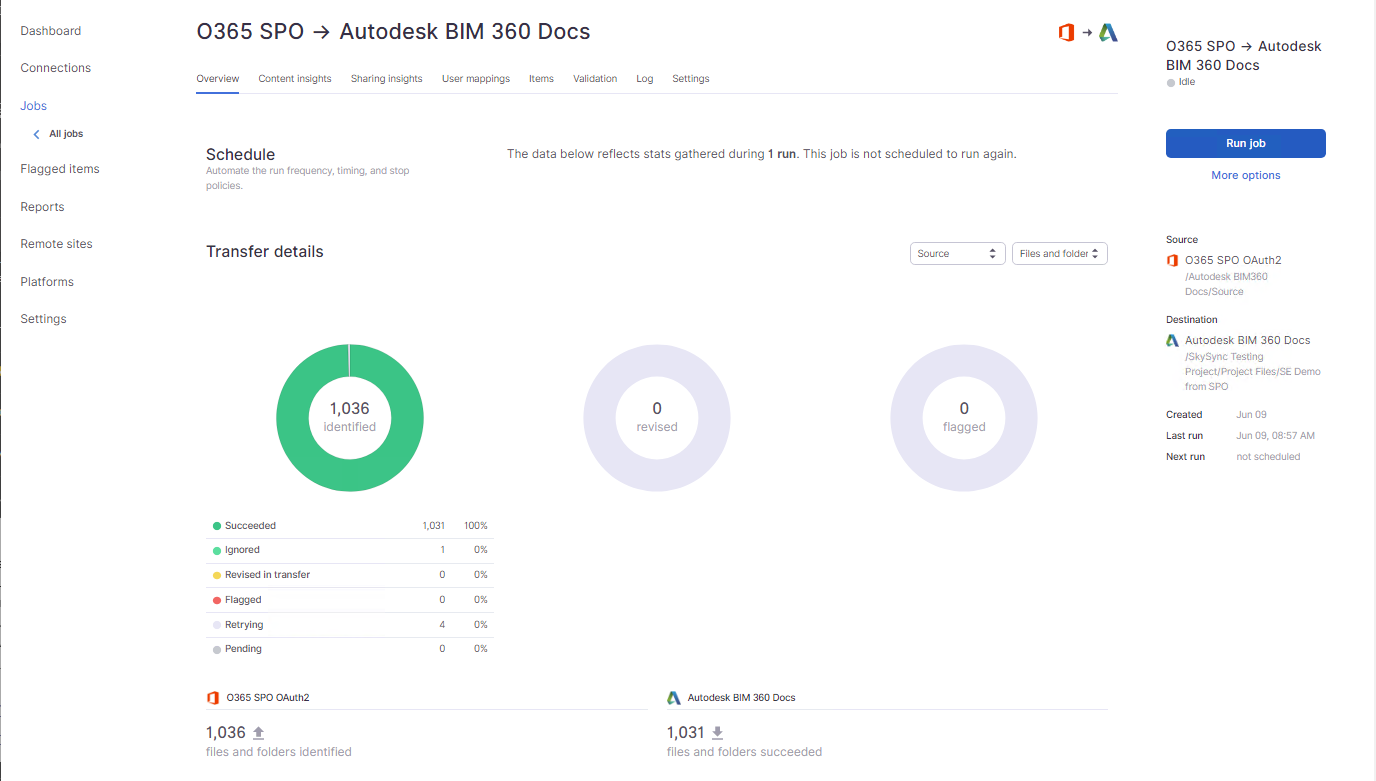Open Reports in sidebar
The image size is (1376, 781).
point(42,207)
